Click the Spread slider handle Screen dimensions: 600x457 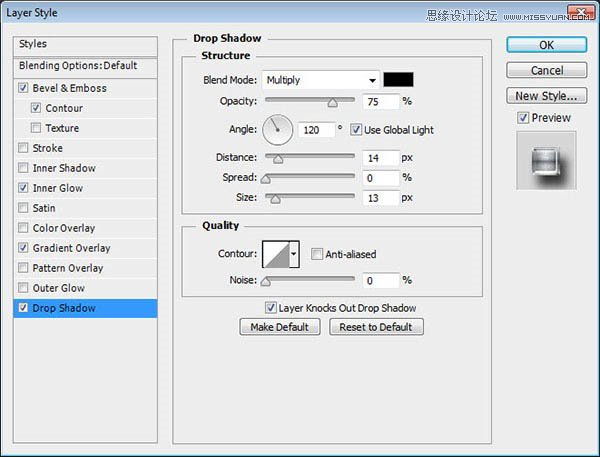[266, 179]
